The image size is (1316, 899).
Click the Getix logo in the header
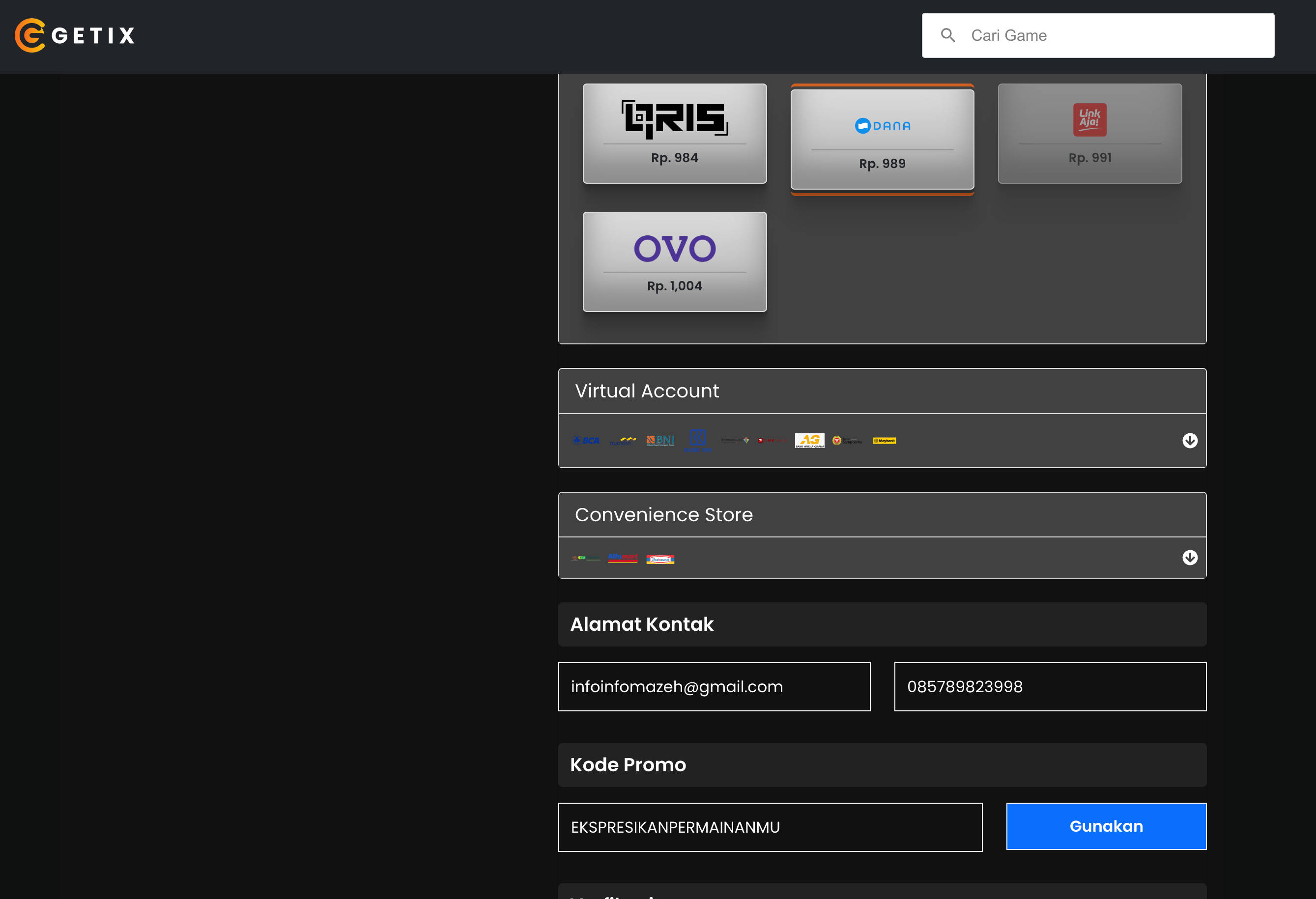75,35
